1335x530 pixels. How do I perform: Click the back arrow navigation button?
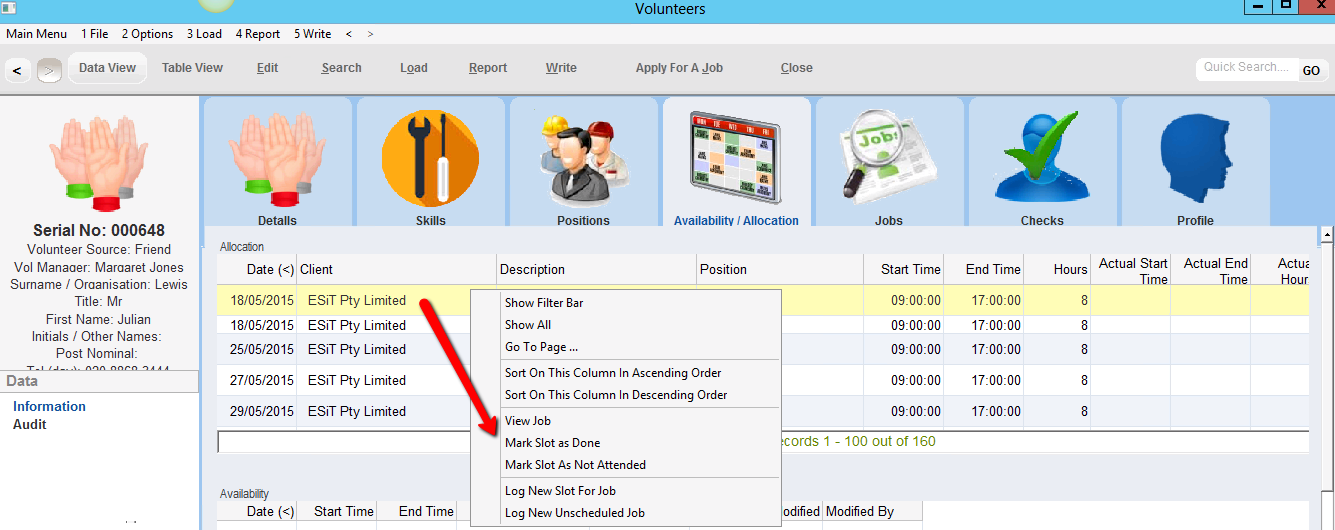[18, 70]
